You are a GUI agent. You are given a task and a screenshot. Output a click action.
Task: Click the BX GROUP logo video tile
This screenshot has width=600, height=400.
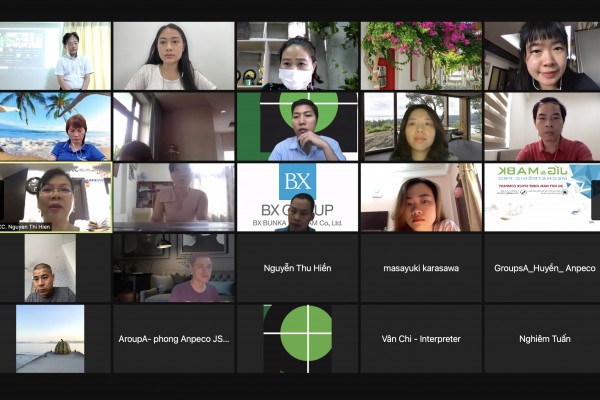click(297, 198)
